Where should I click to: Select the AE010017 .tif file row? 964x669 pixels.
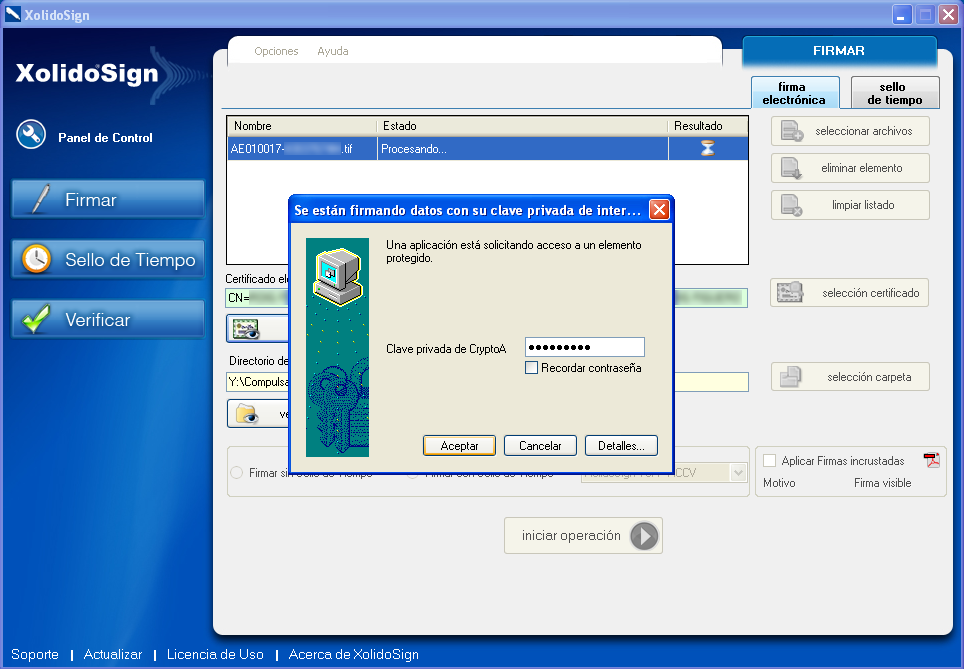[x=488, y=148]
